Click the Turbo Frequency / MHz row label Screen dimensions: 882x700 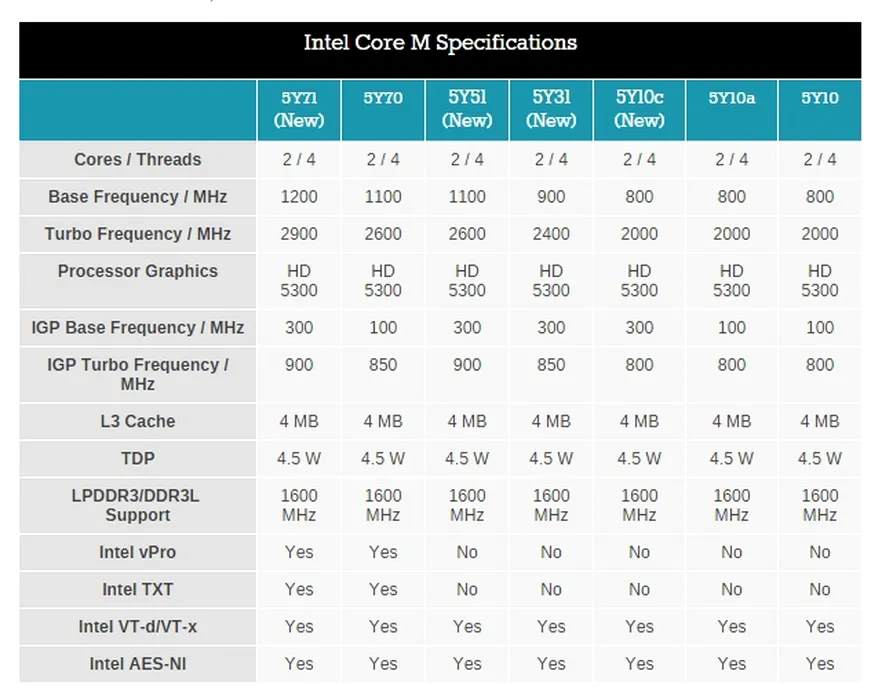coord(137,234)
